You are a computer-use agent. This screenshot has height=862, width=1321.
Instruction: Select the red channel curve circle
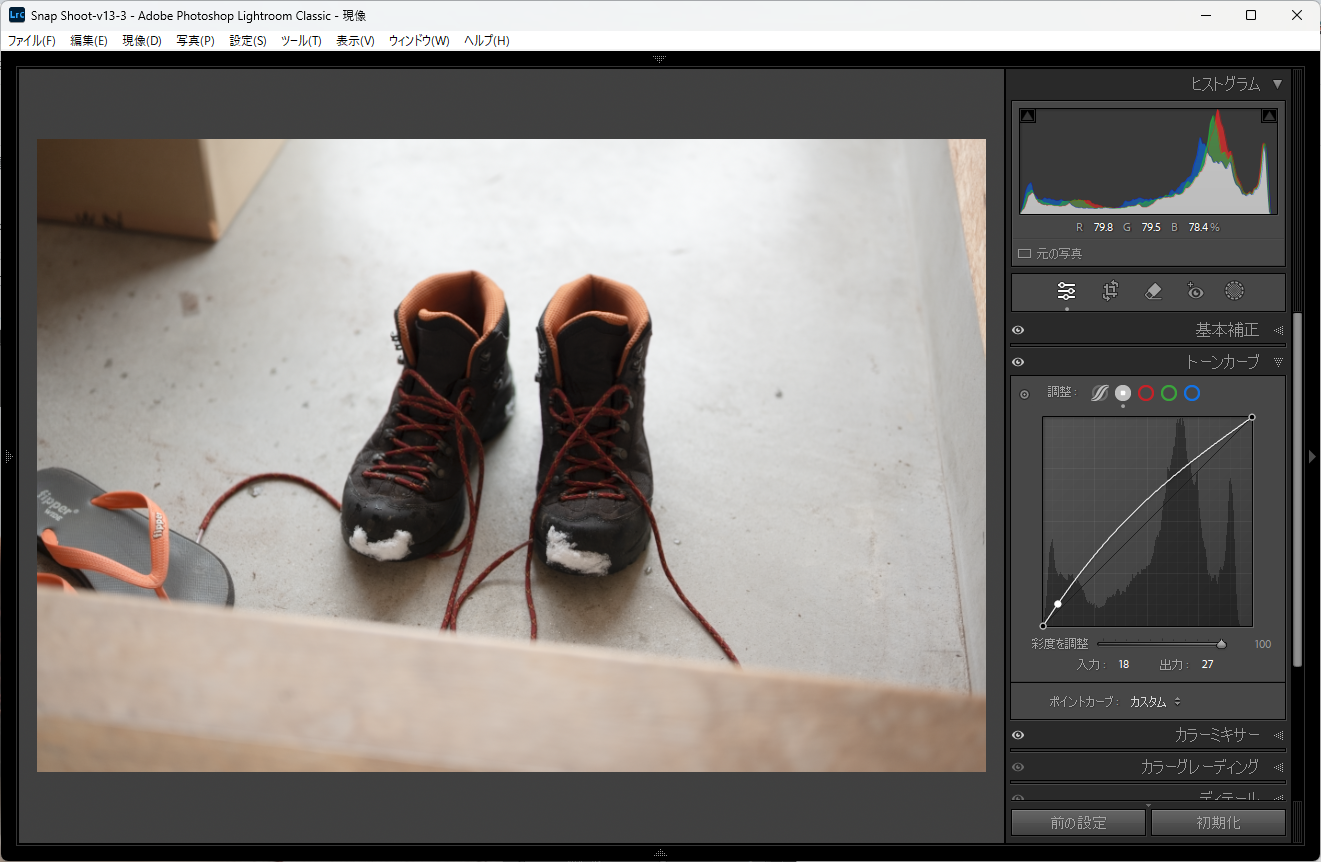(x=1146, y=393)
